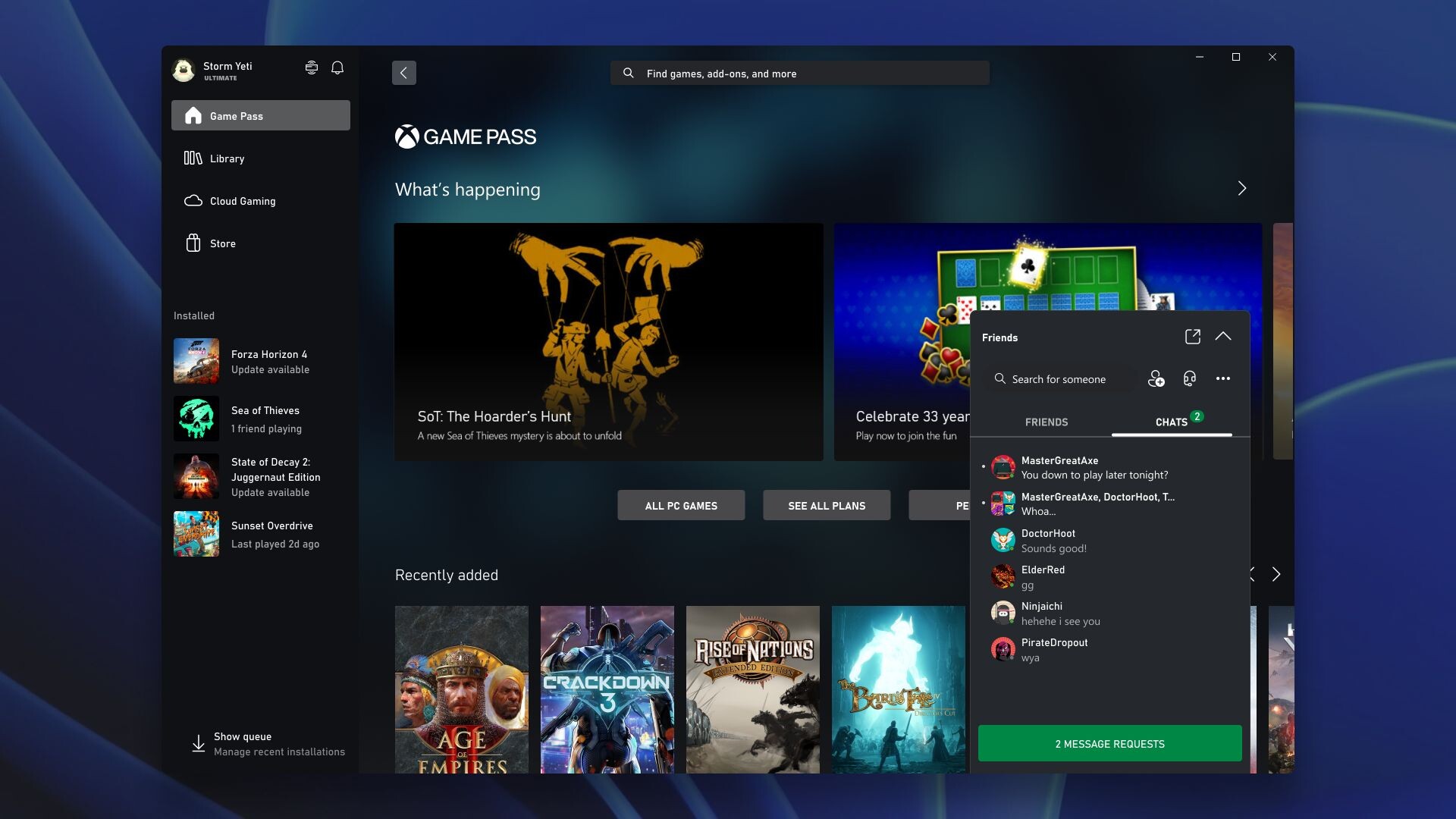1456x819 pixels.
Task: Toggle the Friends panel collapse button
Action: (1223, 336)
